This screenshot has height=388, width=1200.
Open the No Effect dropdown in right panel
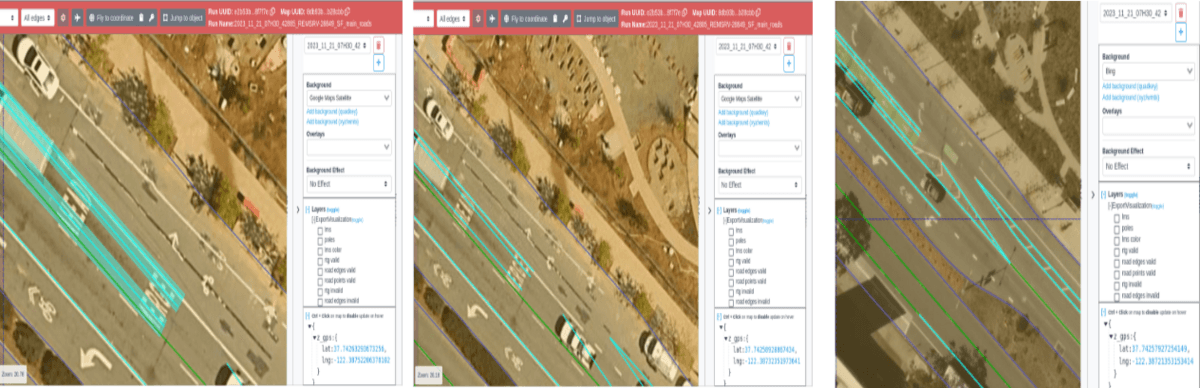coord(1148,166)
